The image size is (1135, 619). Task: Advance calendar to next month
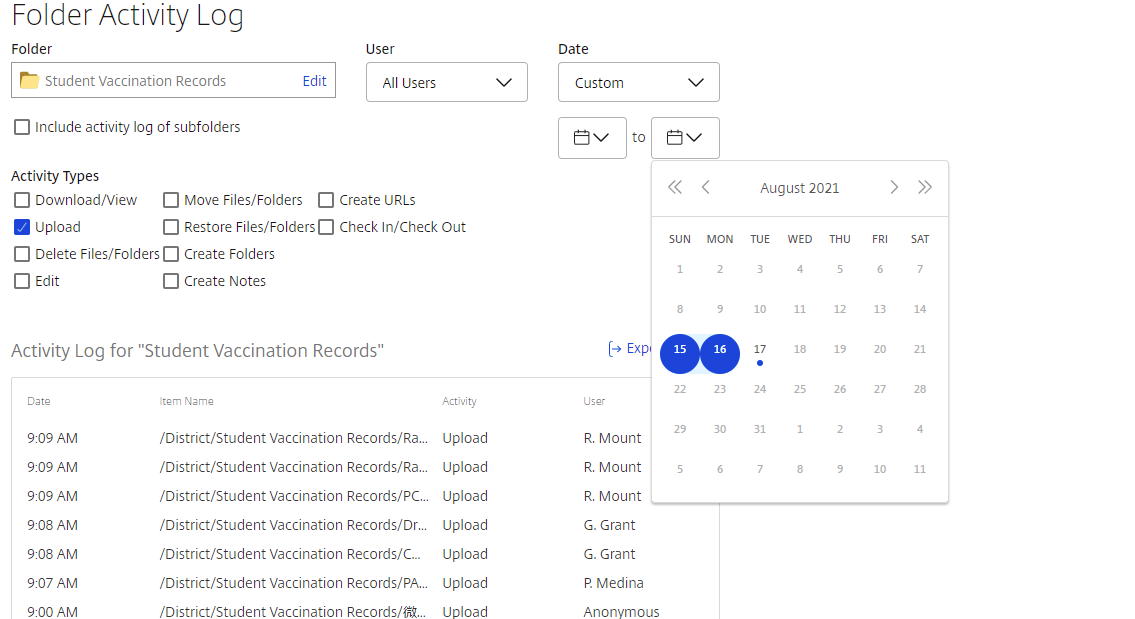point(894,188)
